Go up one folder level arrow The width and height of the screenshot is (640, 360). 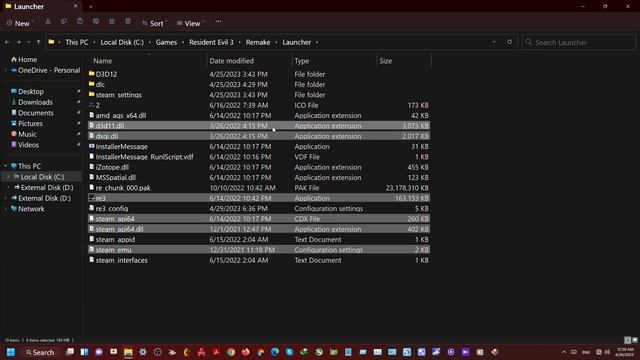click(x=38, y=42)
